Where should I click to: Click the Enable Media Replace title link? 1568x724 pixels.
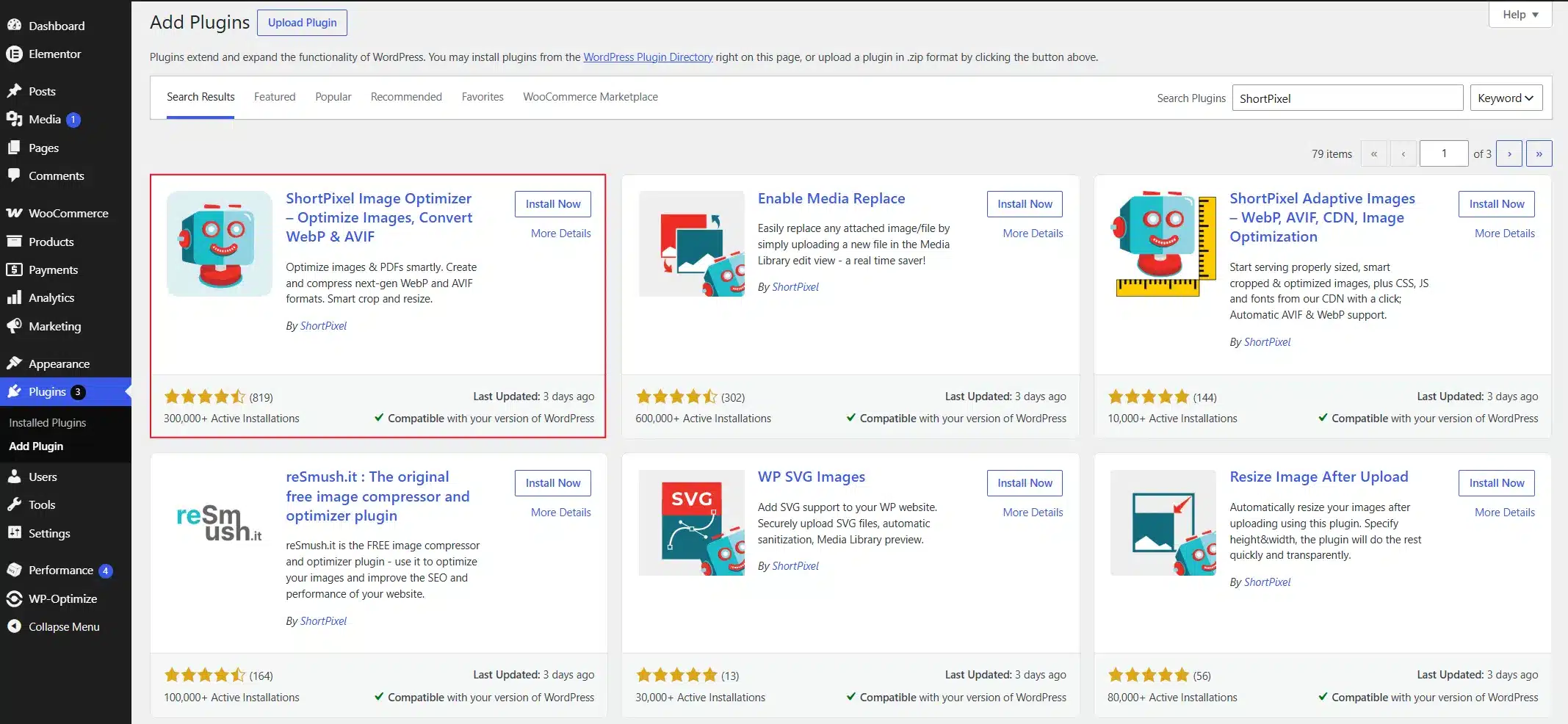[x=831, y=198]
